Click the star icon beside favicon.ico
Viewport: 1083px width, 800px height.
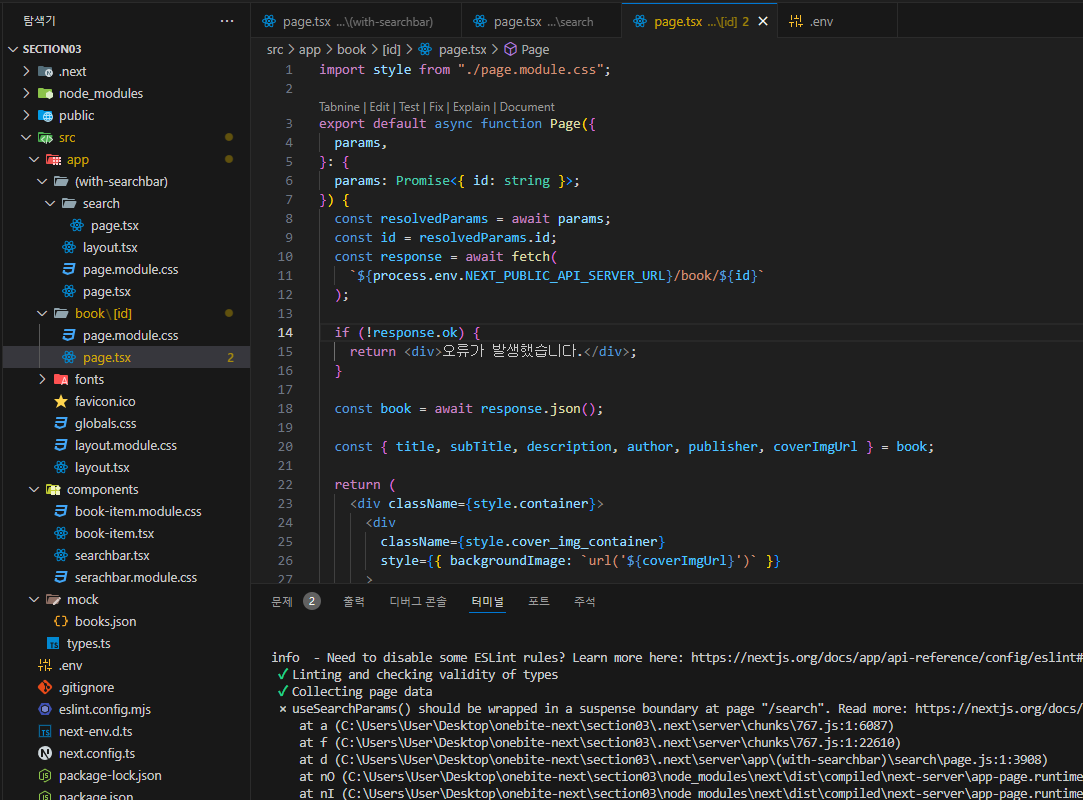point(61,401)
